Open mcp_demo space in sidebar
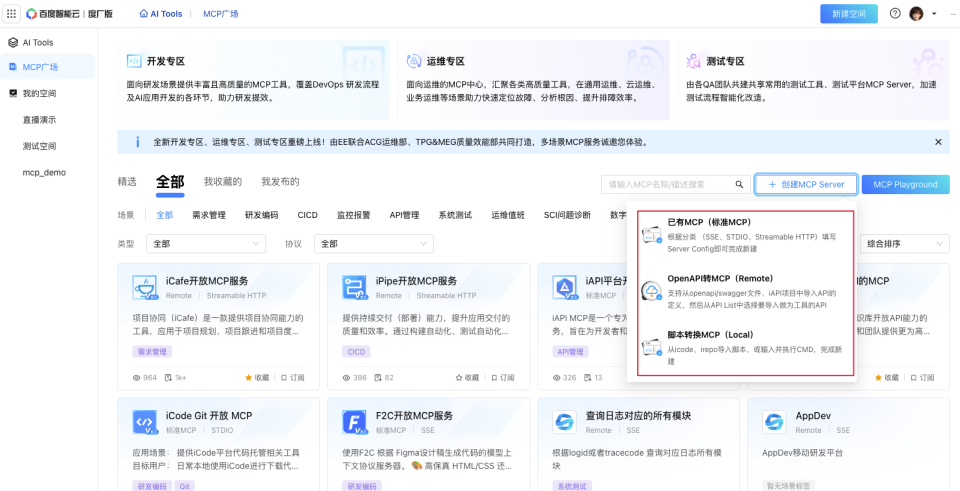The height and width of the screenshot is (491, 960). [44, 173]
